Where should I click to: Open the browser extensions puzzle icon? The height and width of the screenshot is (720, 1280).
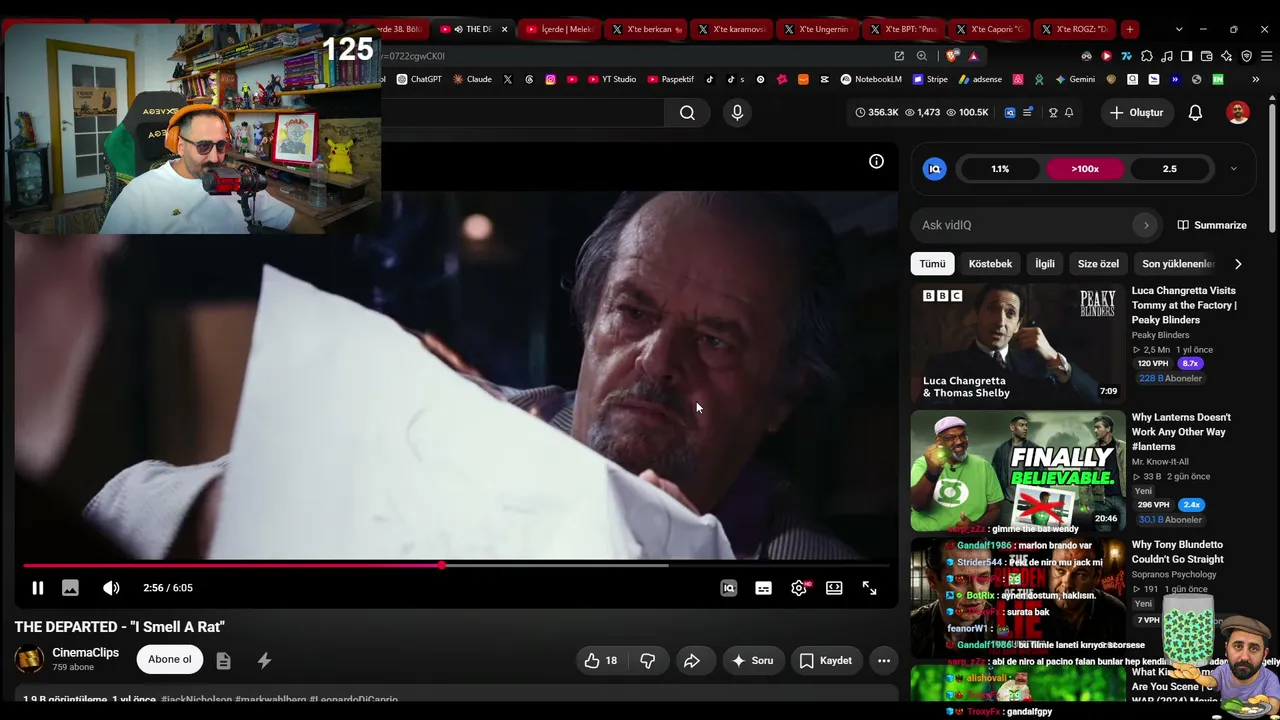(1147, 56)
